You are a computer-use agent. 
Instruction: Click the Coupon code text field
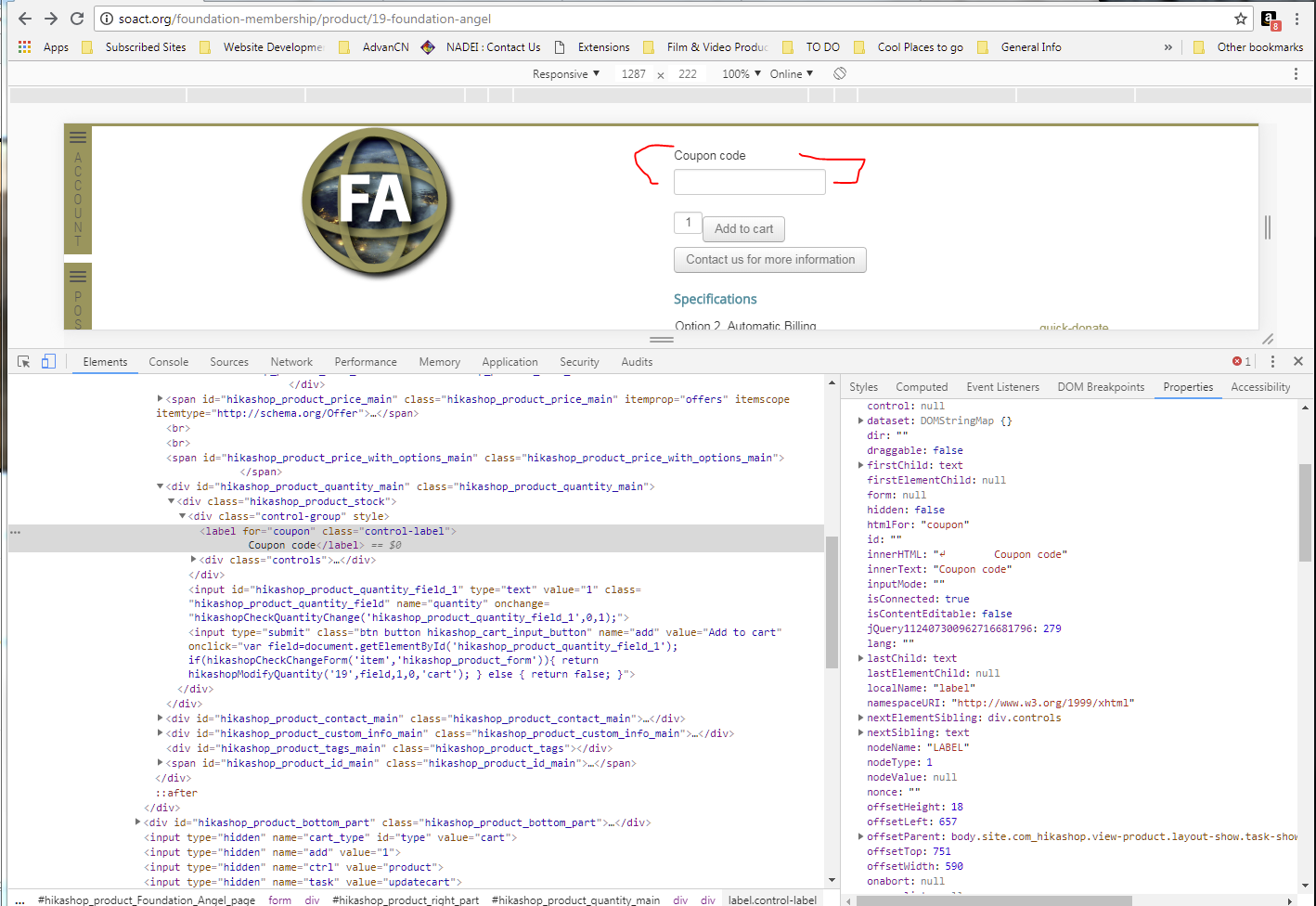(749, 182)
